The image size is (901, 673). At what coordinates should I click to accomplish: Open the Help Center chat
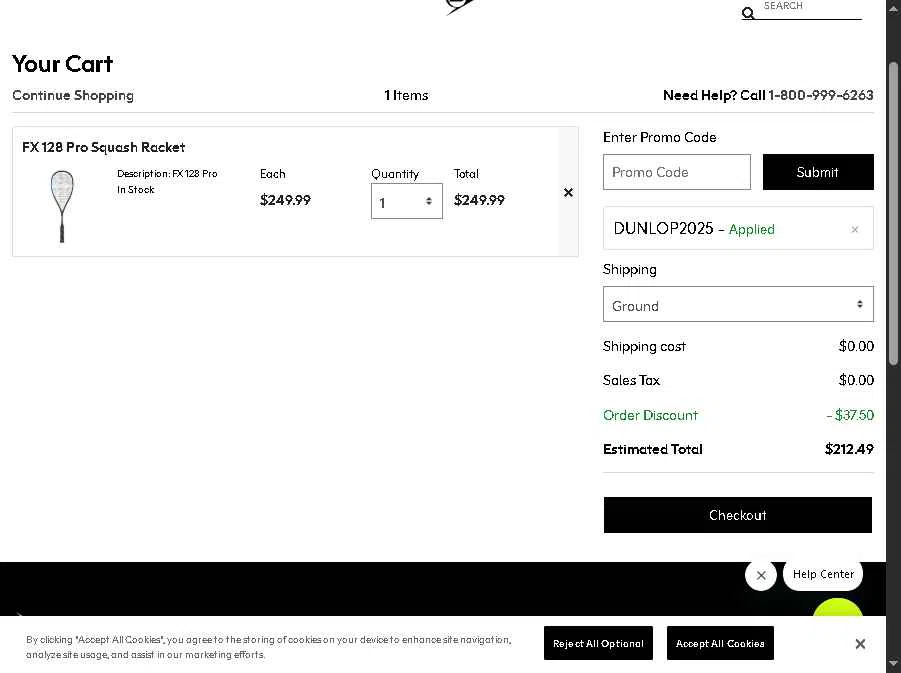click(x=823, y=574)
